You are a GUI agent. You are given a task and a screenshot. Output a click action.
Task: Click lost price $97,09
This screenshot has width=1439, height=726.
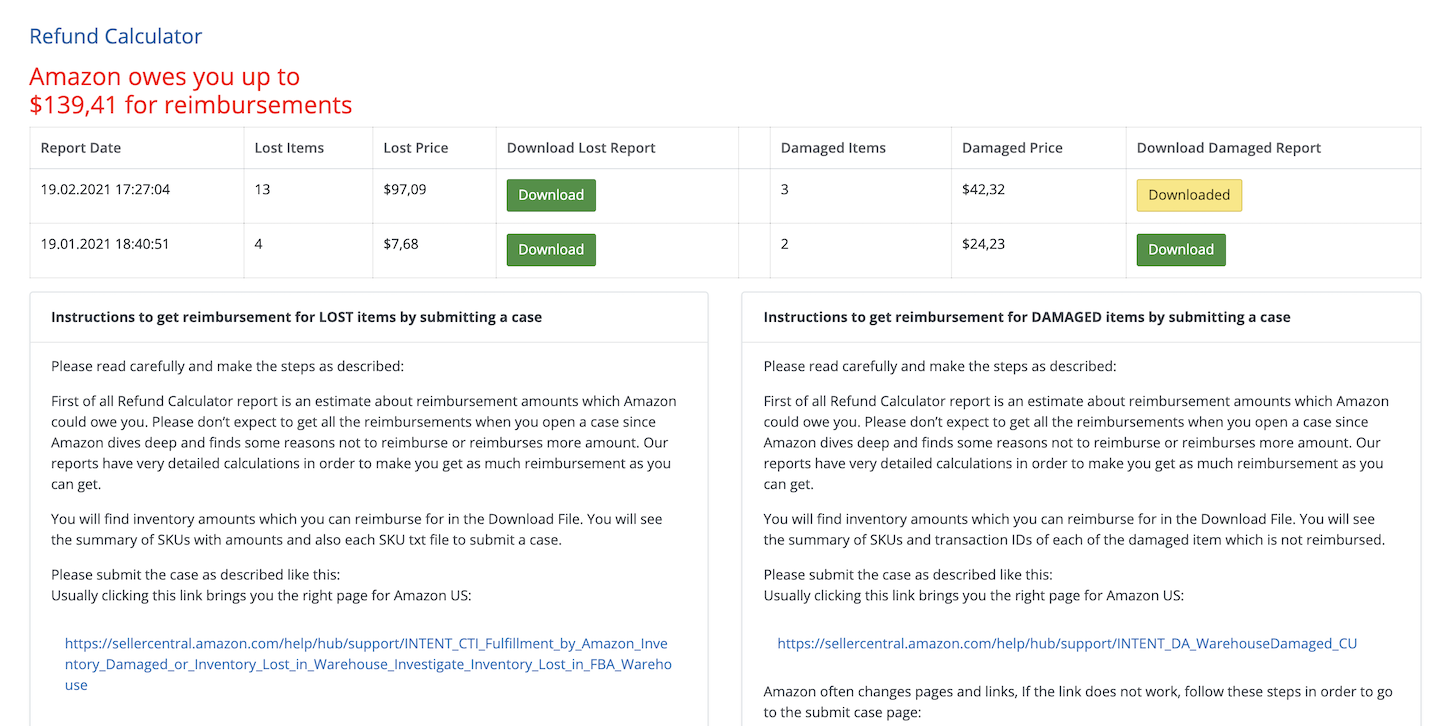(405, 189)
